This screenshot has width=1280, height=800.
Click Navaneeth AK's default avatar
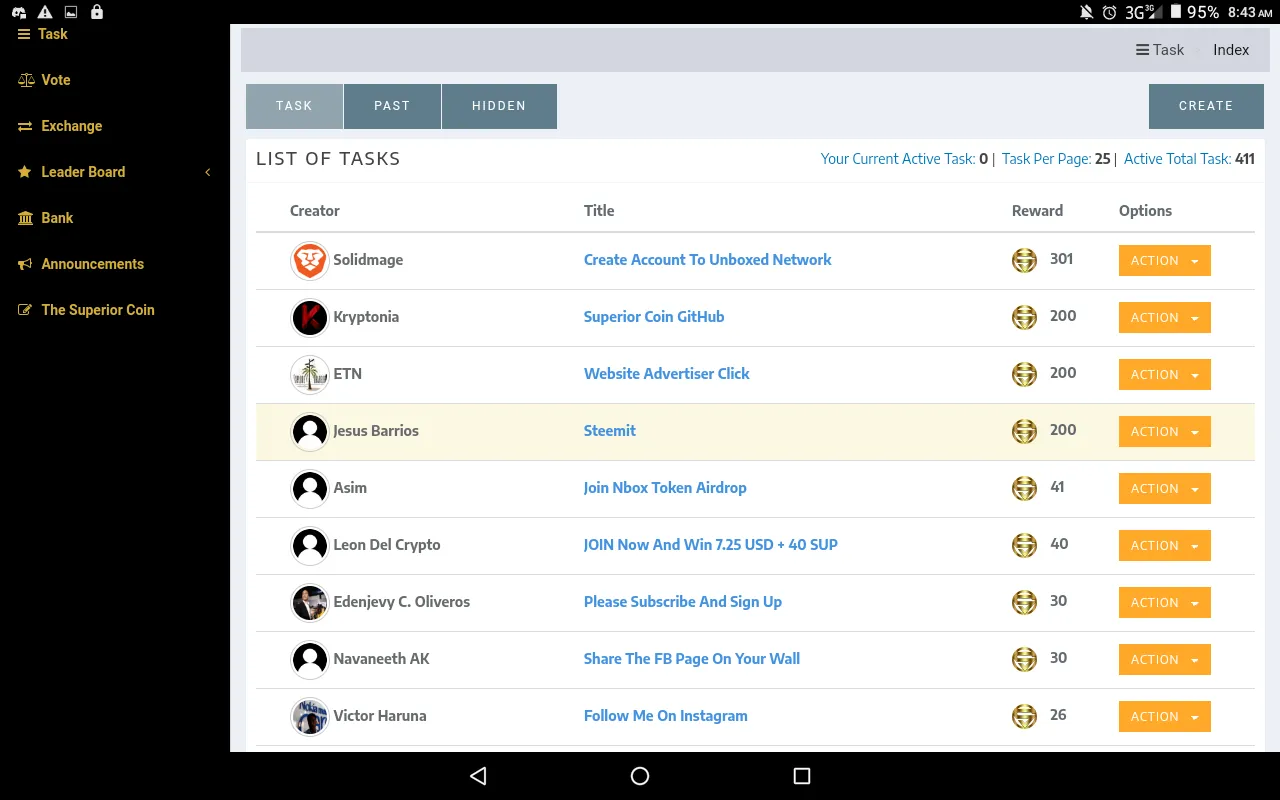[310, 660]
